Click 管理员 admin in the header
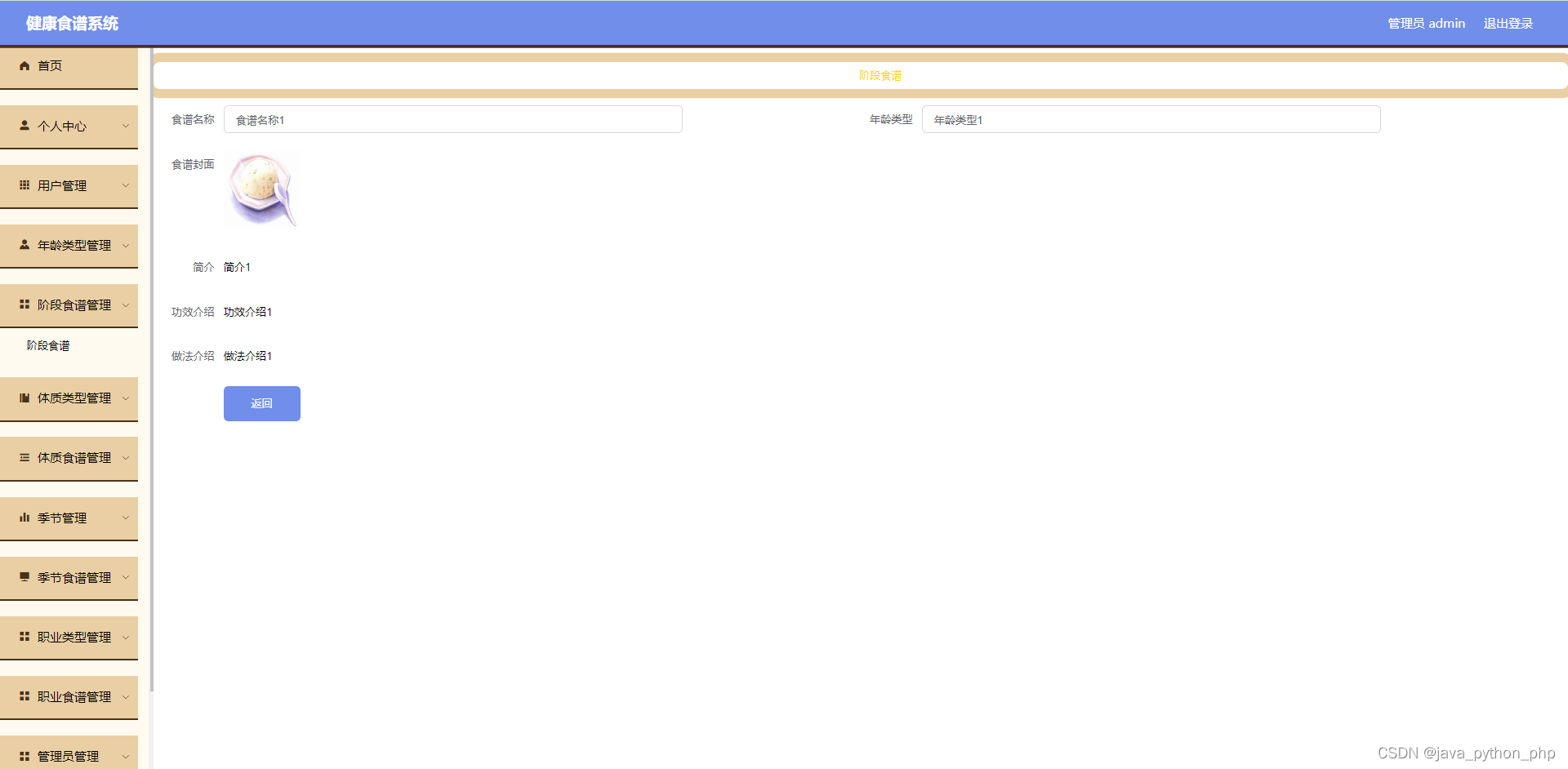 click(1426, 24)
